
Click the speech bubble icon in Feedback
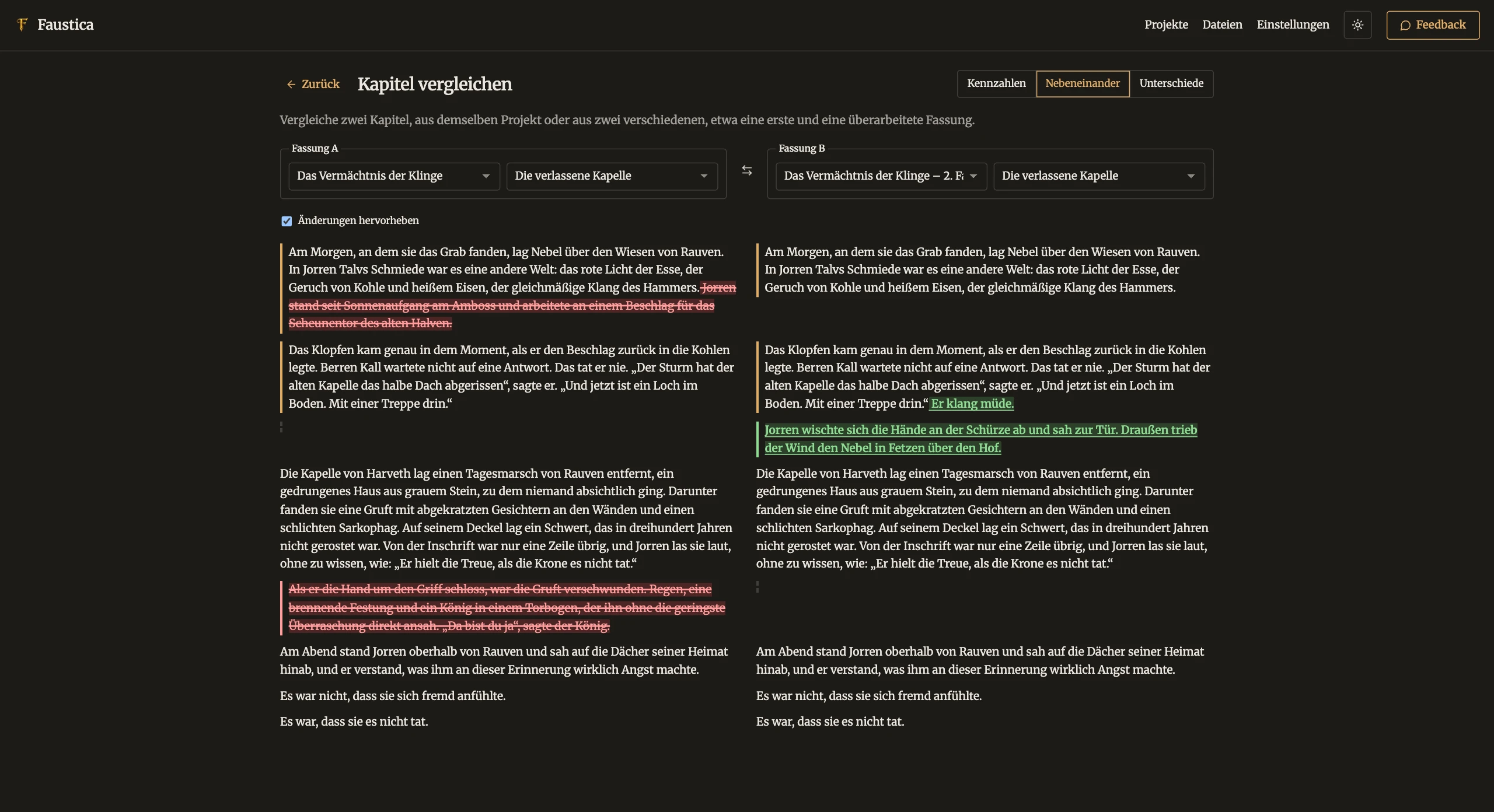tap(1405, 25)
